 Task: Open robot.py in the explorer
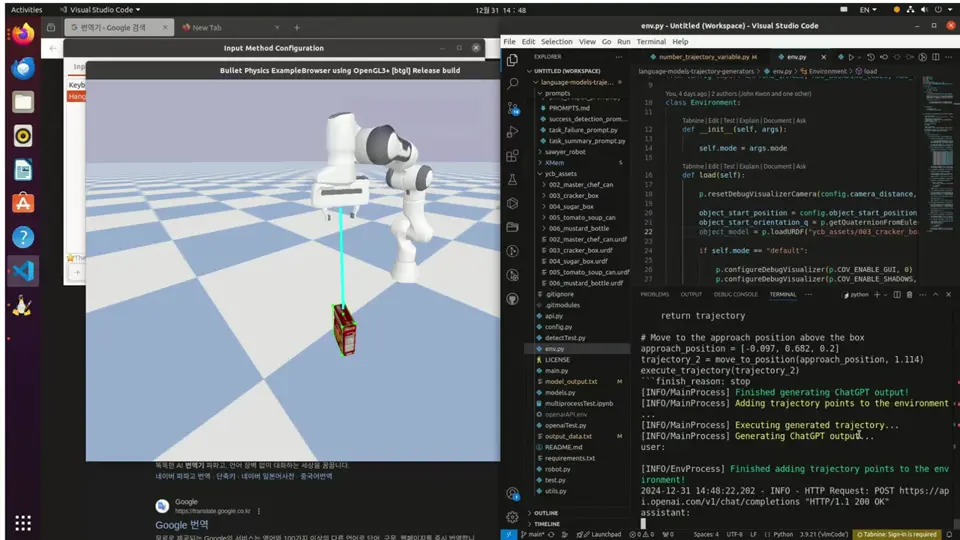click(x=557, y=469)
